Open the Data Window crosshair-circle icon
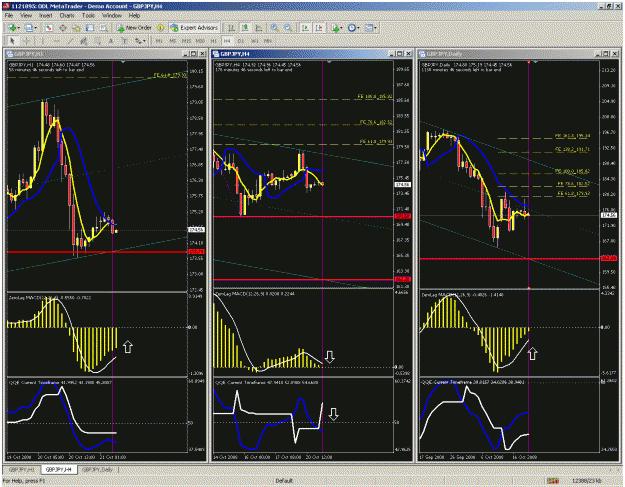This screenshot has width=625, height=487. point(63,28)
